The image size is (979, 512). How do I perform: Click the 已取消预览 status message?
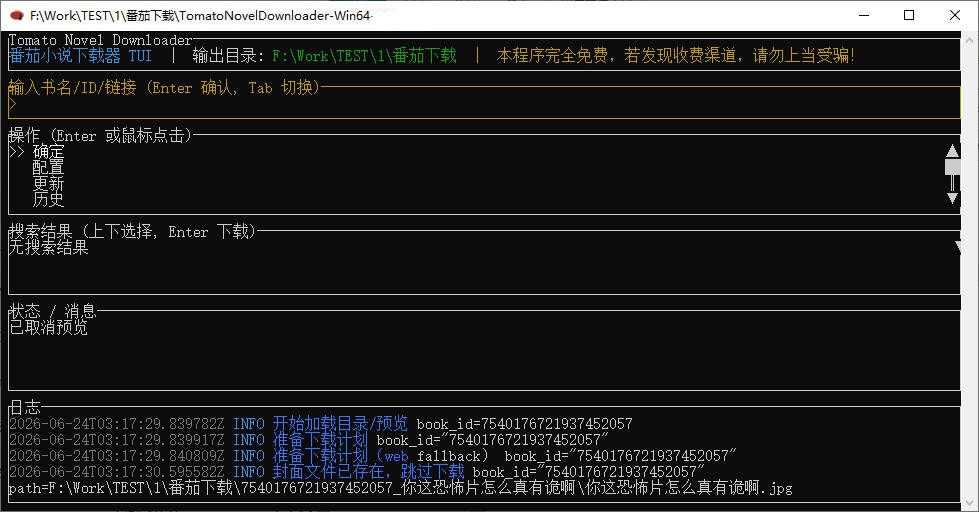(49, 327)
